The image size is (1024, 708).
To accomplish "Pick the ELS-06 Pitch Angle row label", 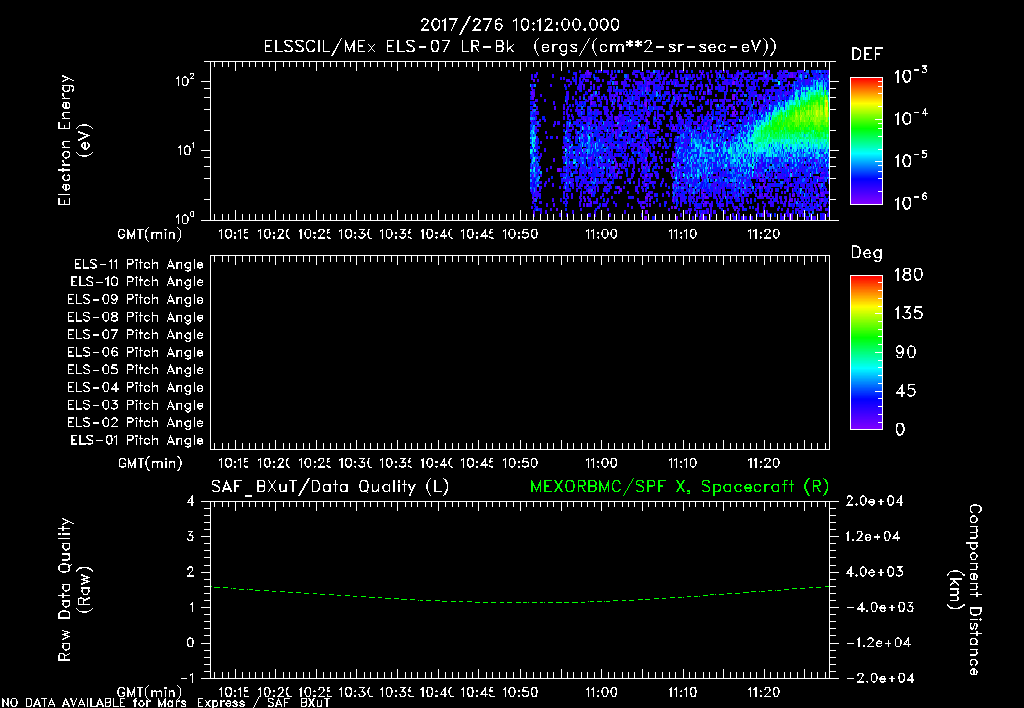I will (135, 353).
